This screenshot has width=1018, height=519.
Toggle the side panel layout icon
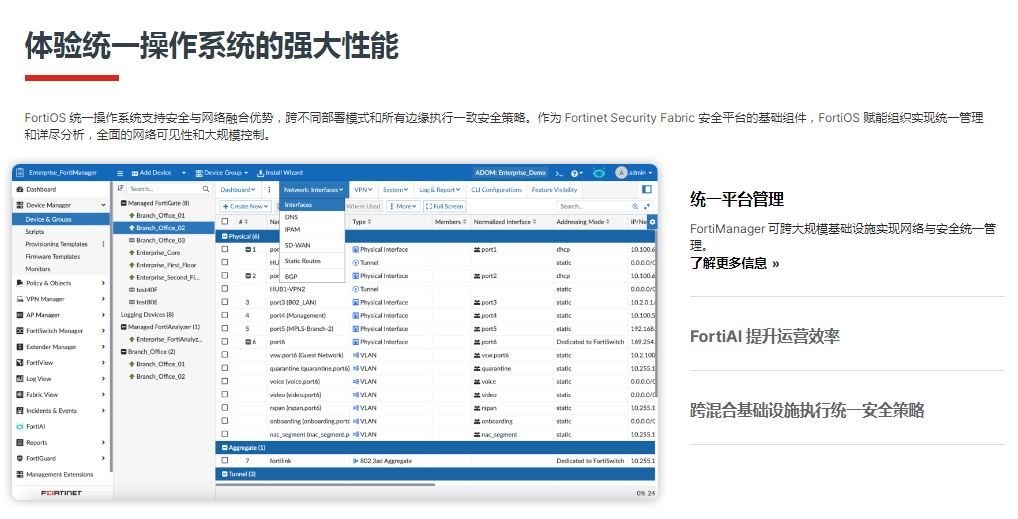pos(646,189)
